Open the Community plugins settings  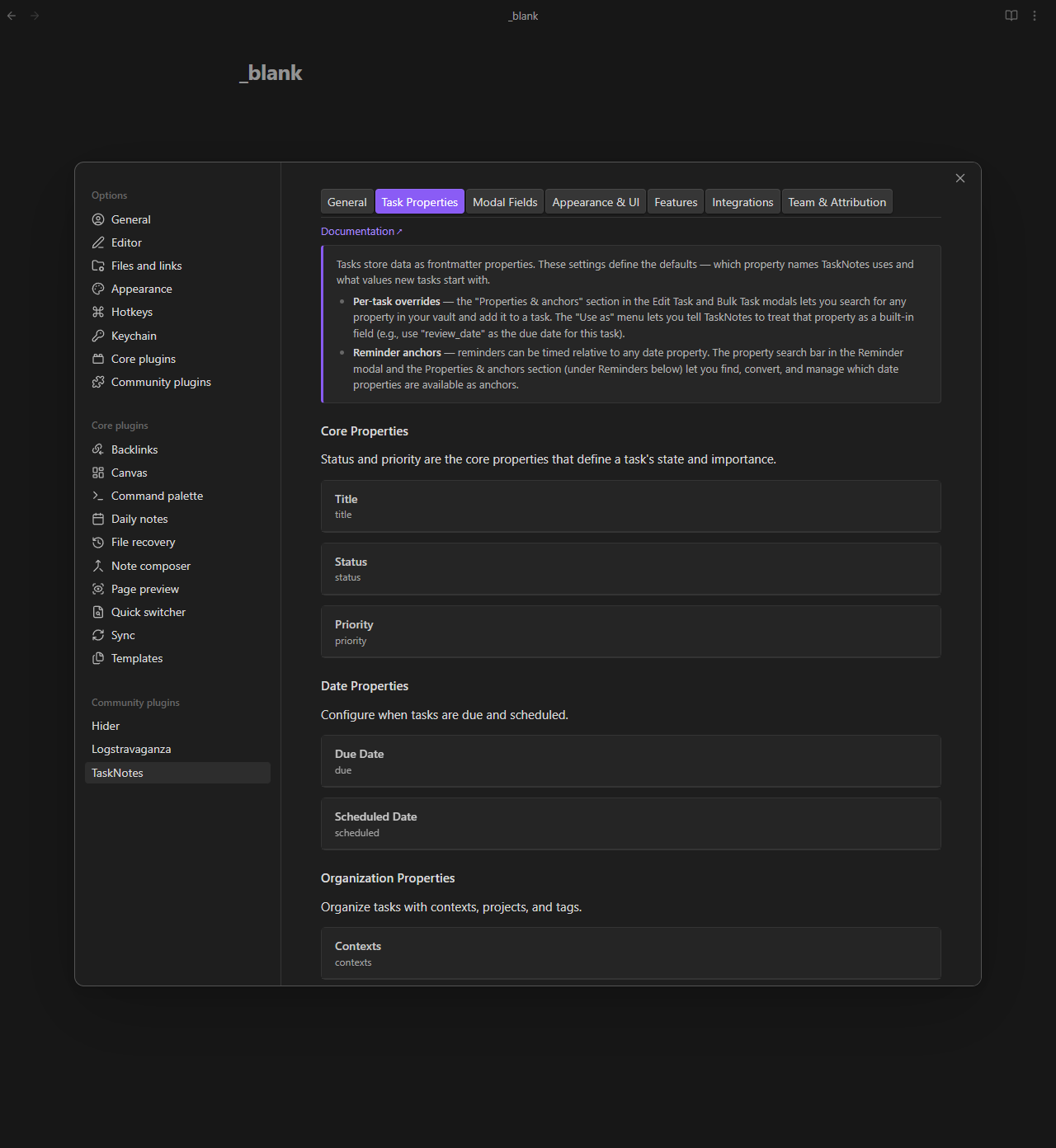161,382
